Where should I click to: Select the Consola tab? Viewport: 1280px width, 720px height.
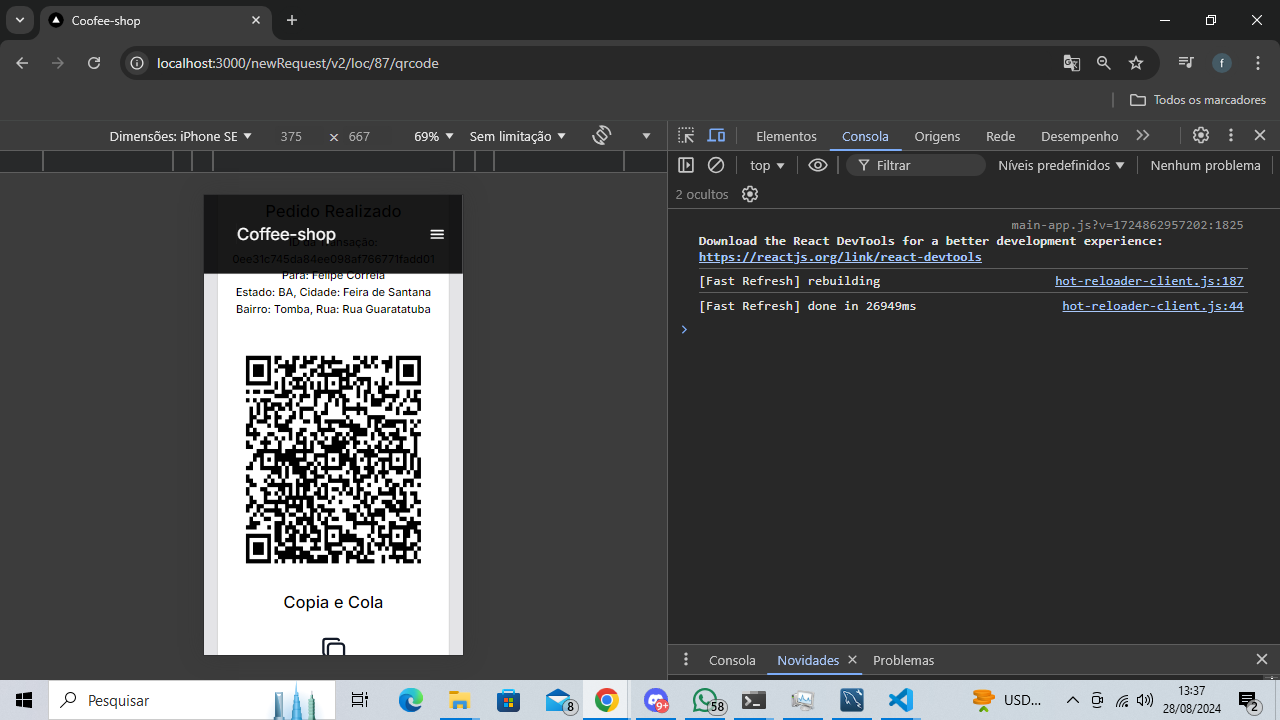point(865,136)
